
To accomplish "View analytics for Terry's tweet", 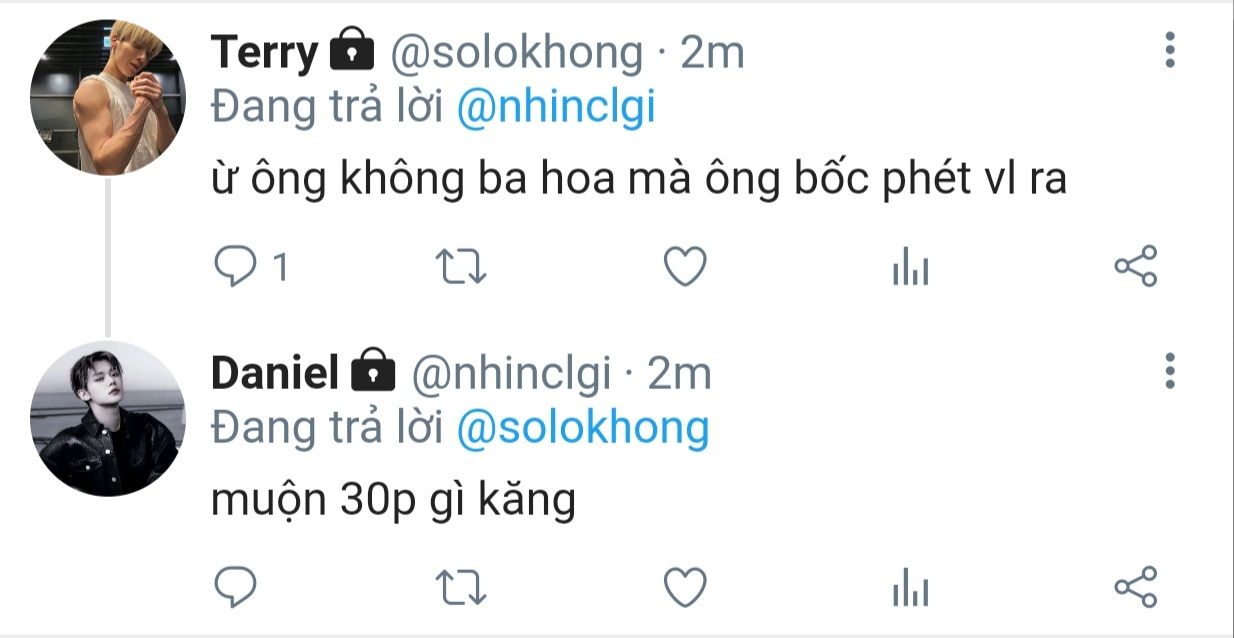I will 910,268.
